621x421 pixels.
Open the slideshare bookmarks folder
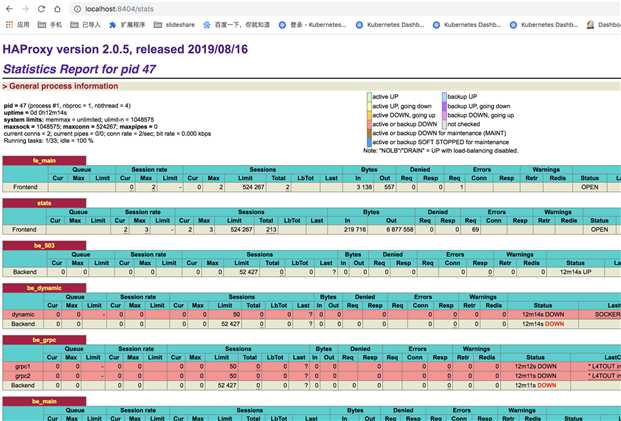click(174, 25)
